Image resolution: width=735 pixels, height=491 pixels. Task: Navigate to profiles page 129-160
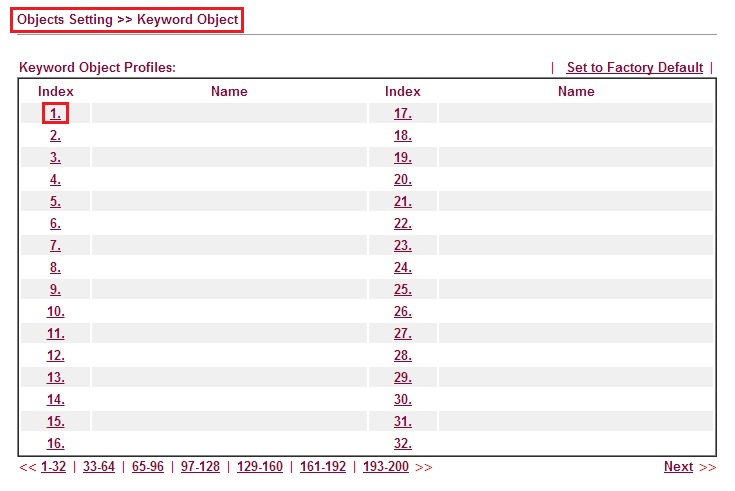pos(260,467)
